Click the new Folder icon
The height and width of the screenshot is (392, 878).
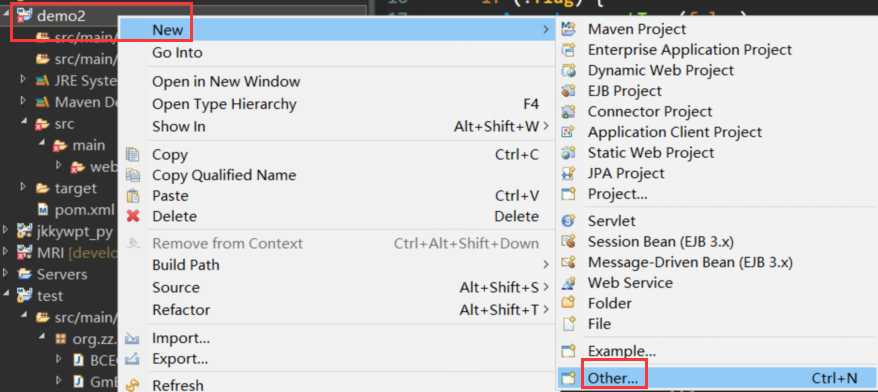click(568, 304)
